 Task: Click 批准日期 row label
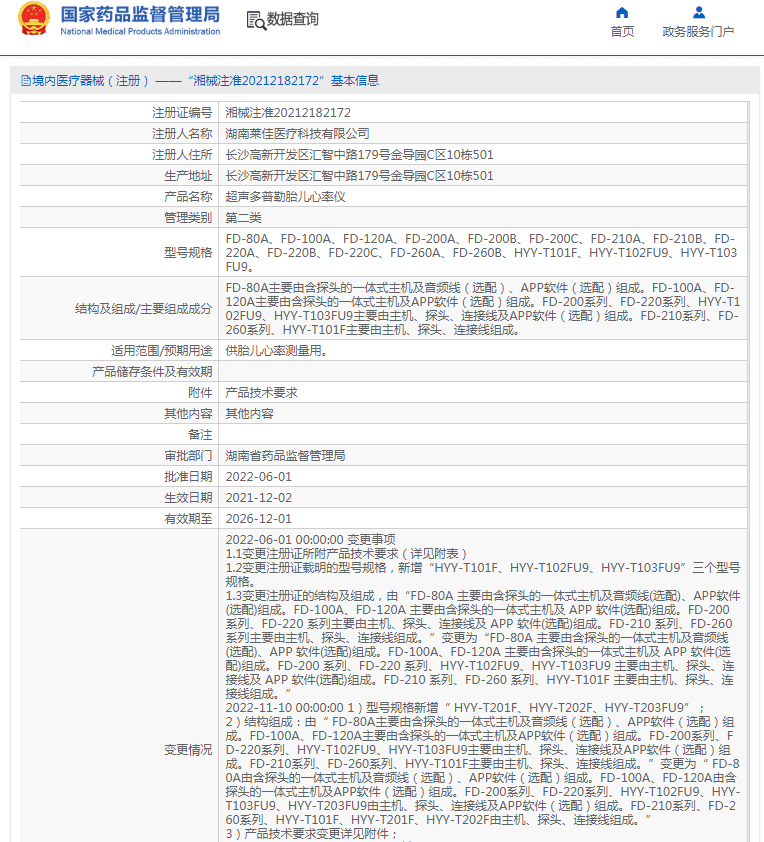(x=188, y=477)
